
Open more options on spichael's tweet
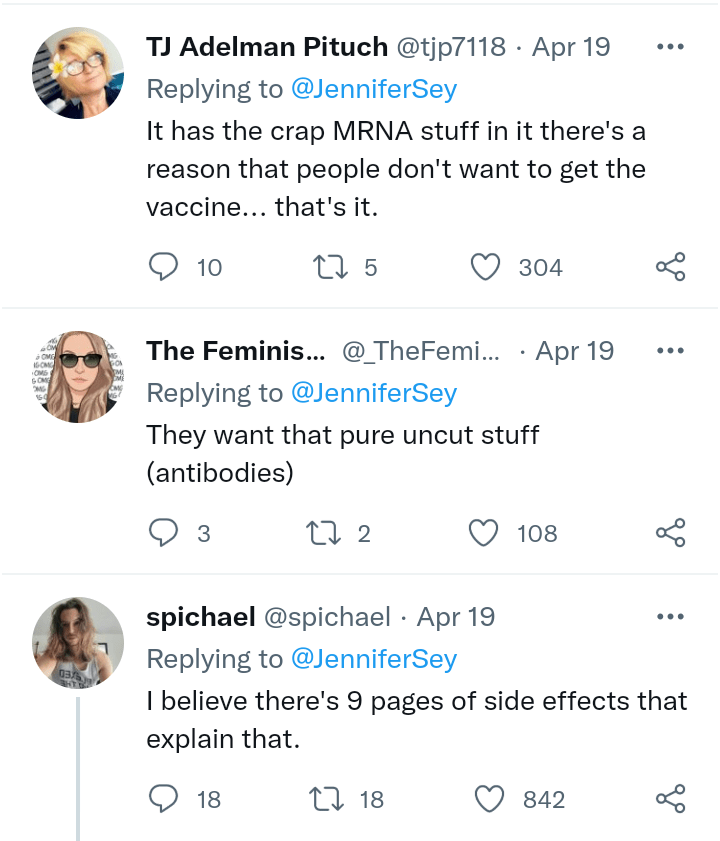coord(670,617)
